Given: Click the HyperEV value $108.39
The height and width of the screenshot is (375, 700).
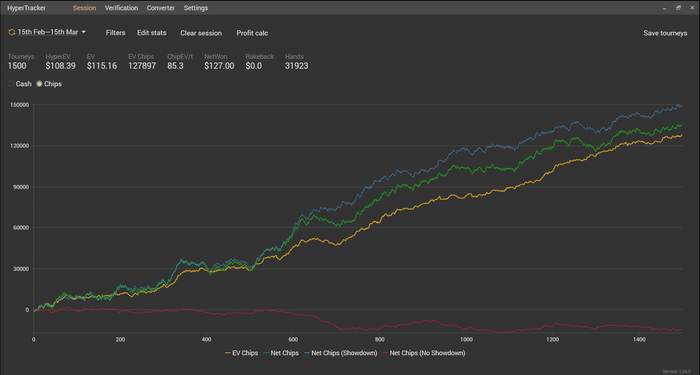Looking at the screenshot, I should coord(60,66).
